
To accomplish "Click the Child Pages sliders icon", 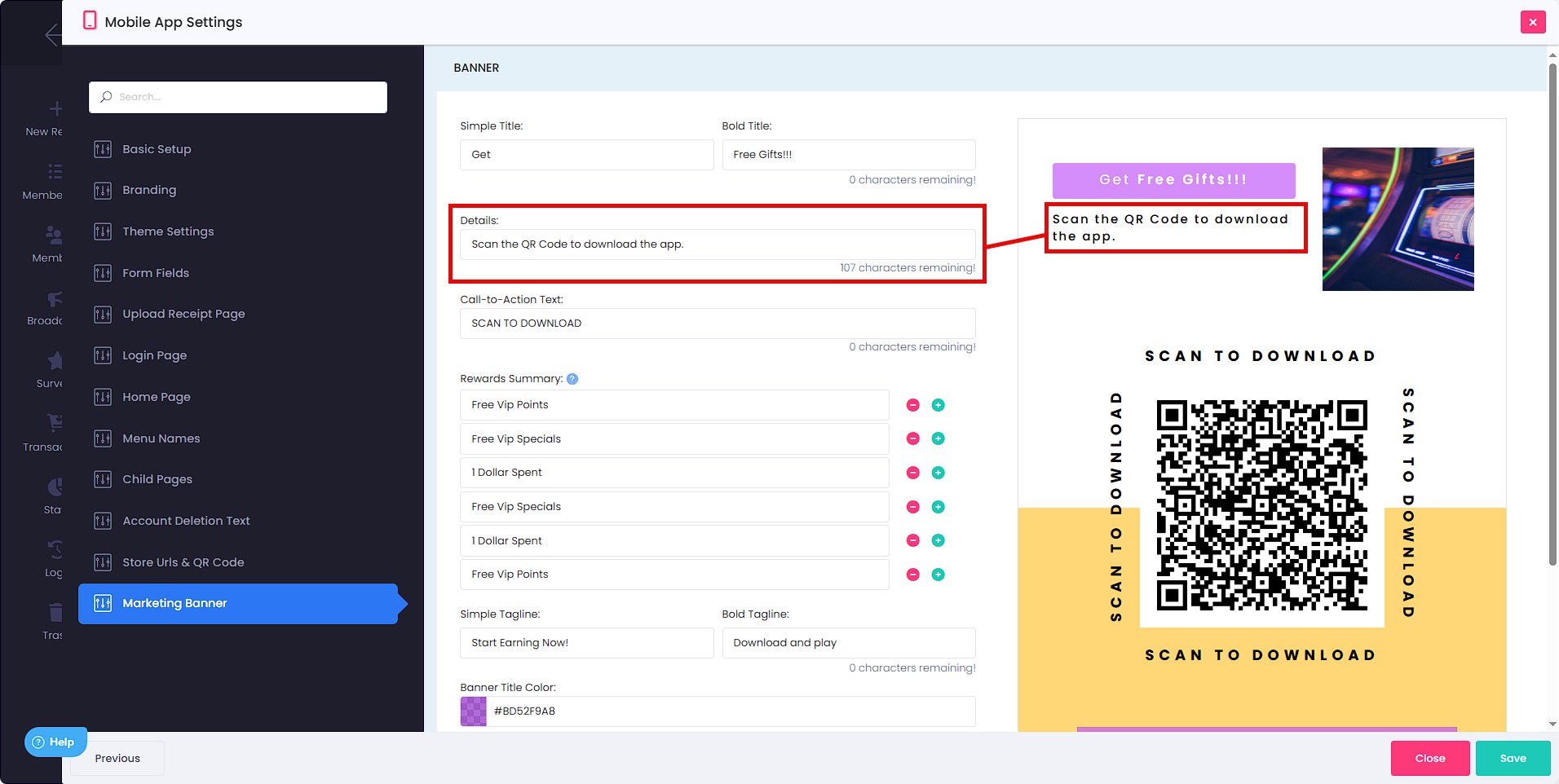I will click(103, 479).
